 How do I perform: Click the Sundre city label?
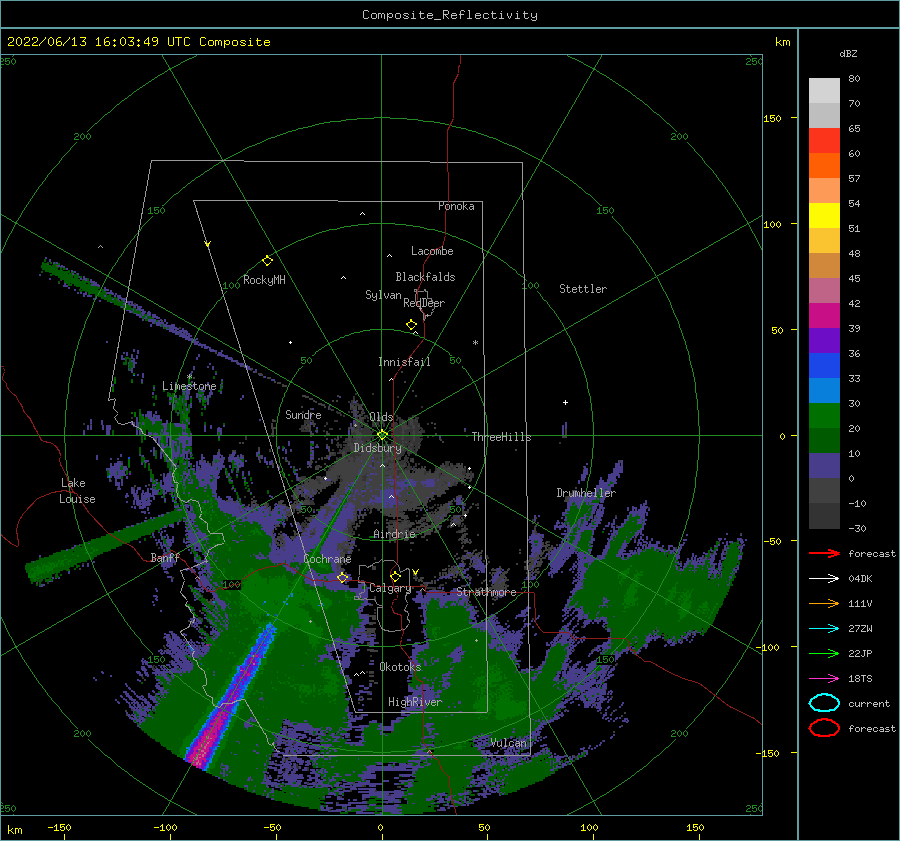(303, 414)
